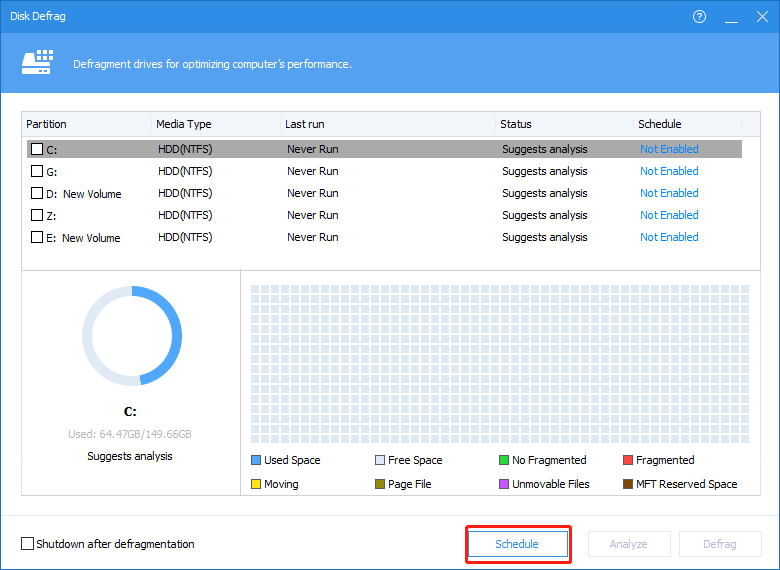Enable Shutdown after defragmentation
This screenshot has height=570, width=780.
coord(27,544)
